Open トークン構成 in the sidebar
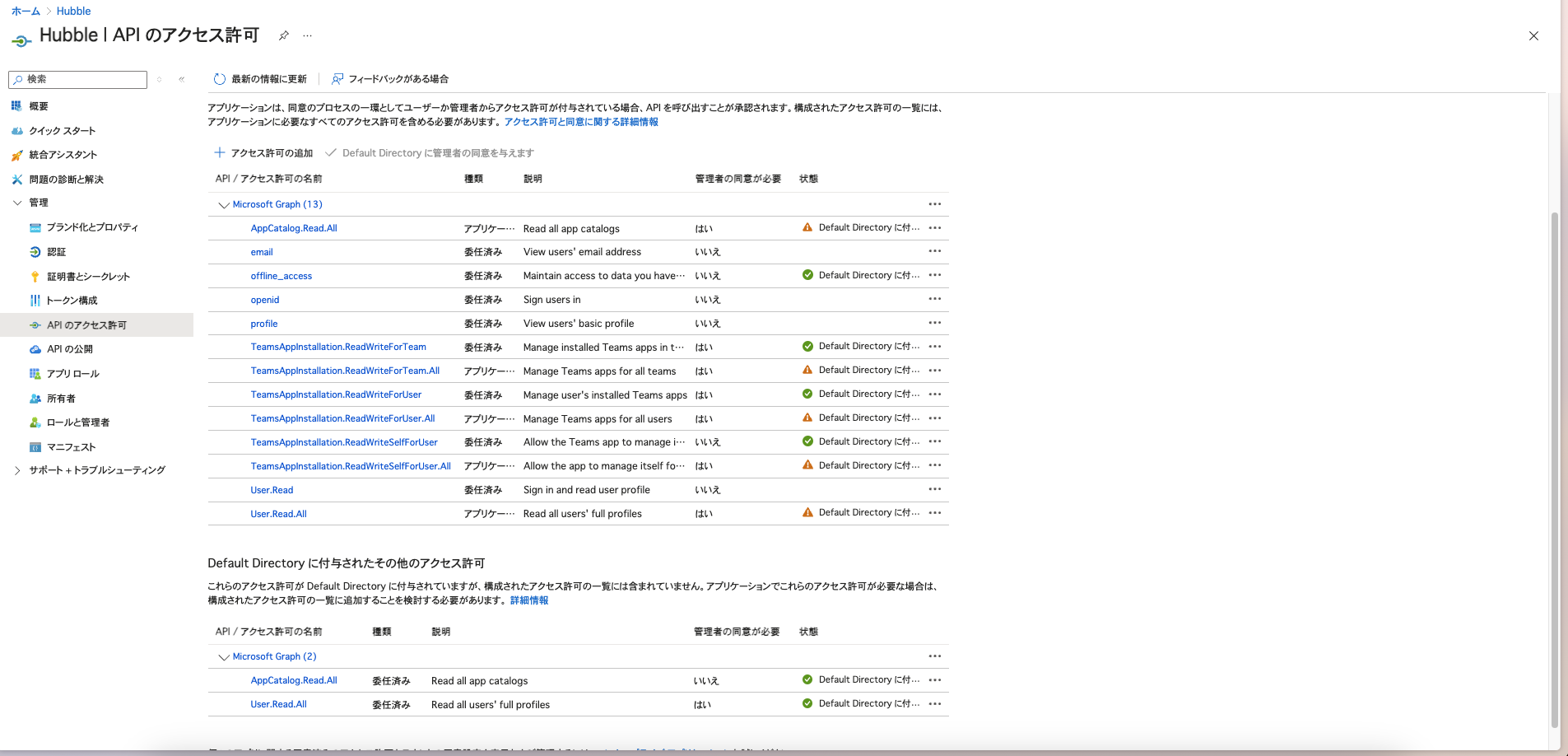 (72, 301)
